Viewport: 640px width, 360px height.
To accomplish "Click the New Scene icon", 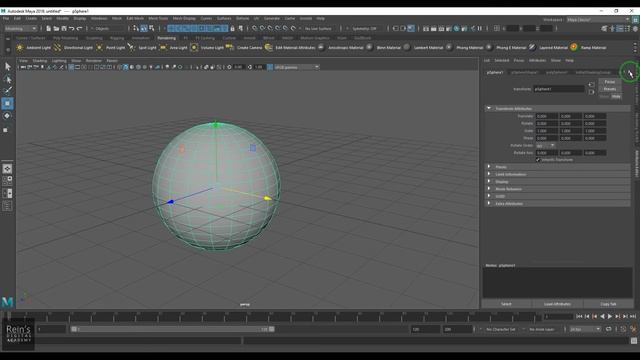I will 48,29.
